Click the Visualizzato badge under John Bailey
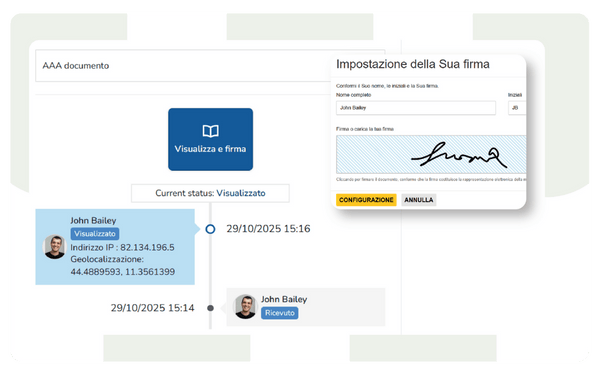The image size is (600, 375). pos(95,233)
